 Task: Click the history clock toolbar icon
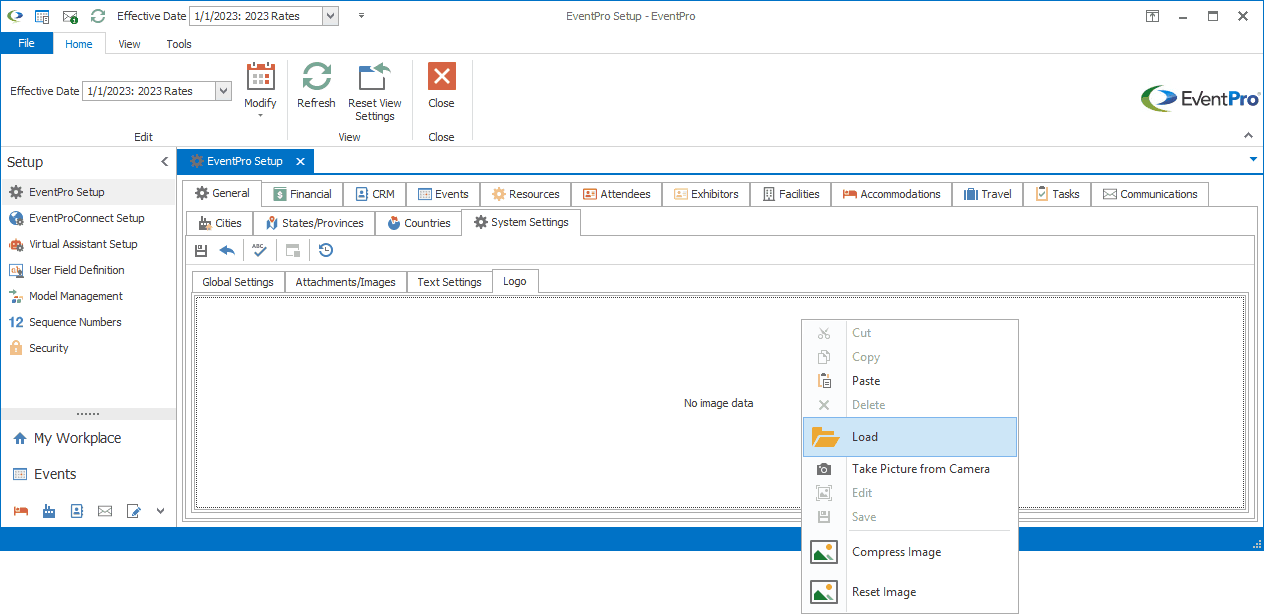[x=326, y=250]
